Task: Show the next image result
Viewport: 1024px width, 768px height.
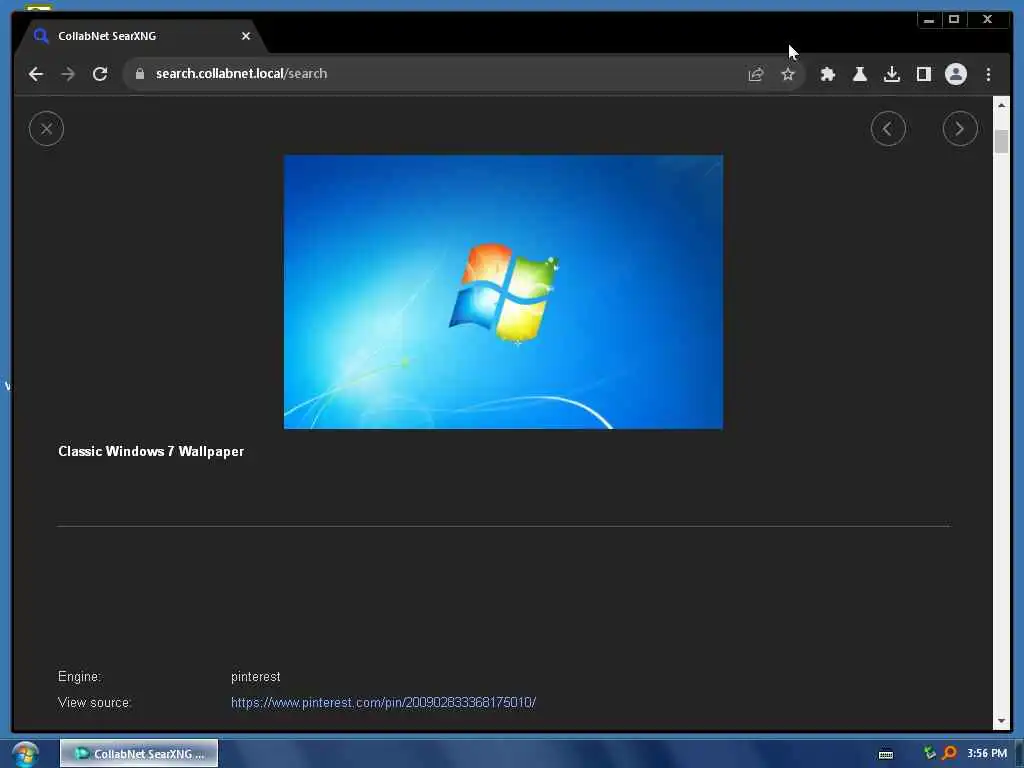Action: pyautogui.click(x=960, y=129)
